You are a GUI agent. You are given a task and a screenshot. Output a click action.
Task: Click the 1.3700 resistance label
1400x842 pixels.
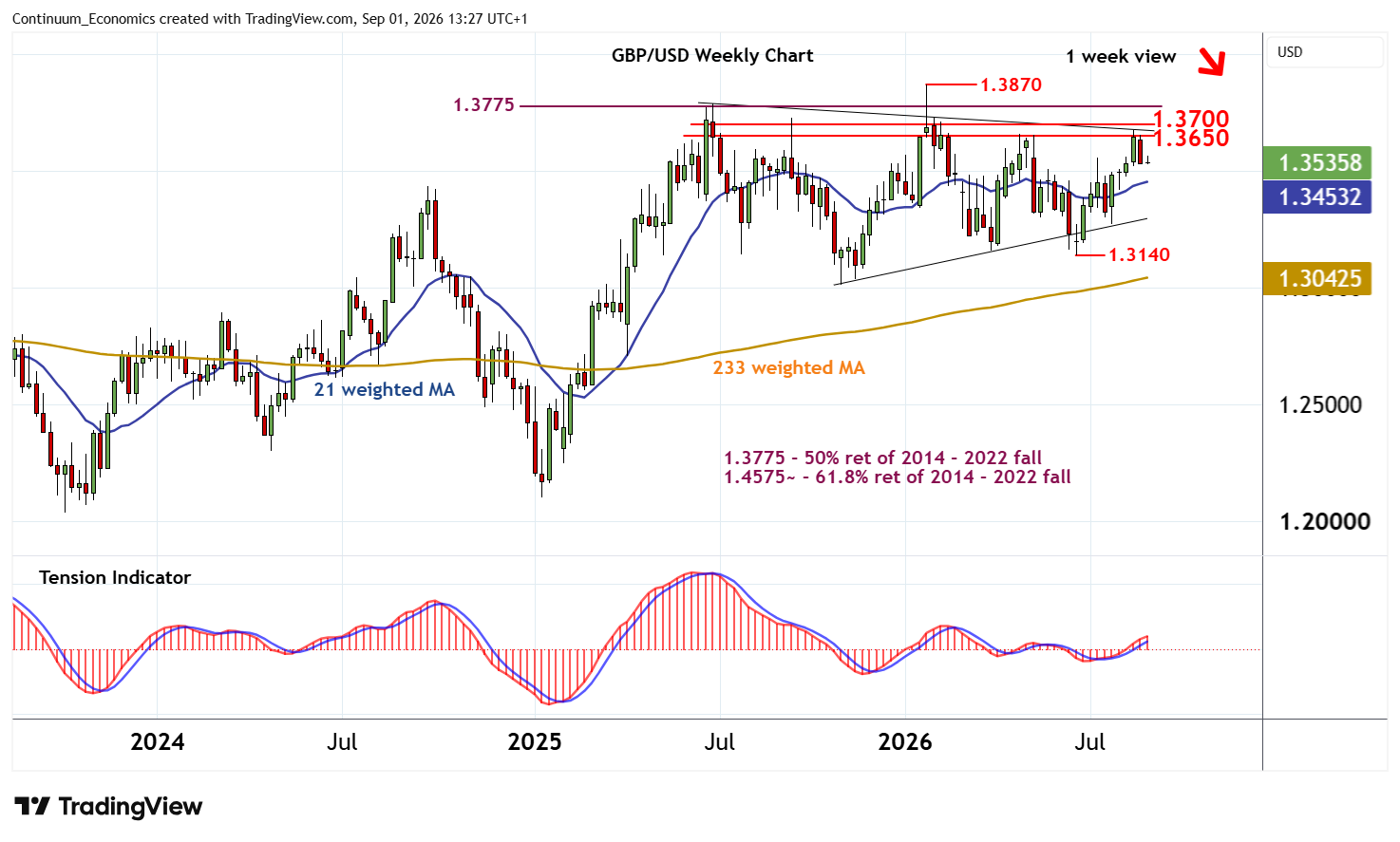pyautogui.click(x=1191, y=119)
